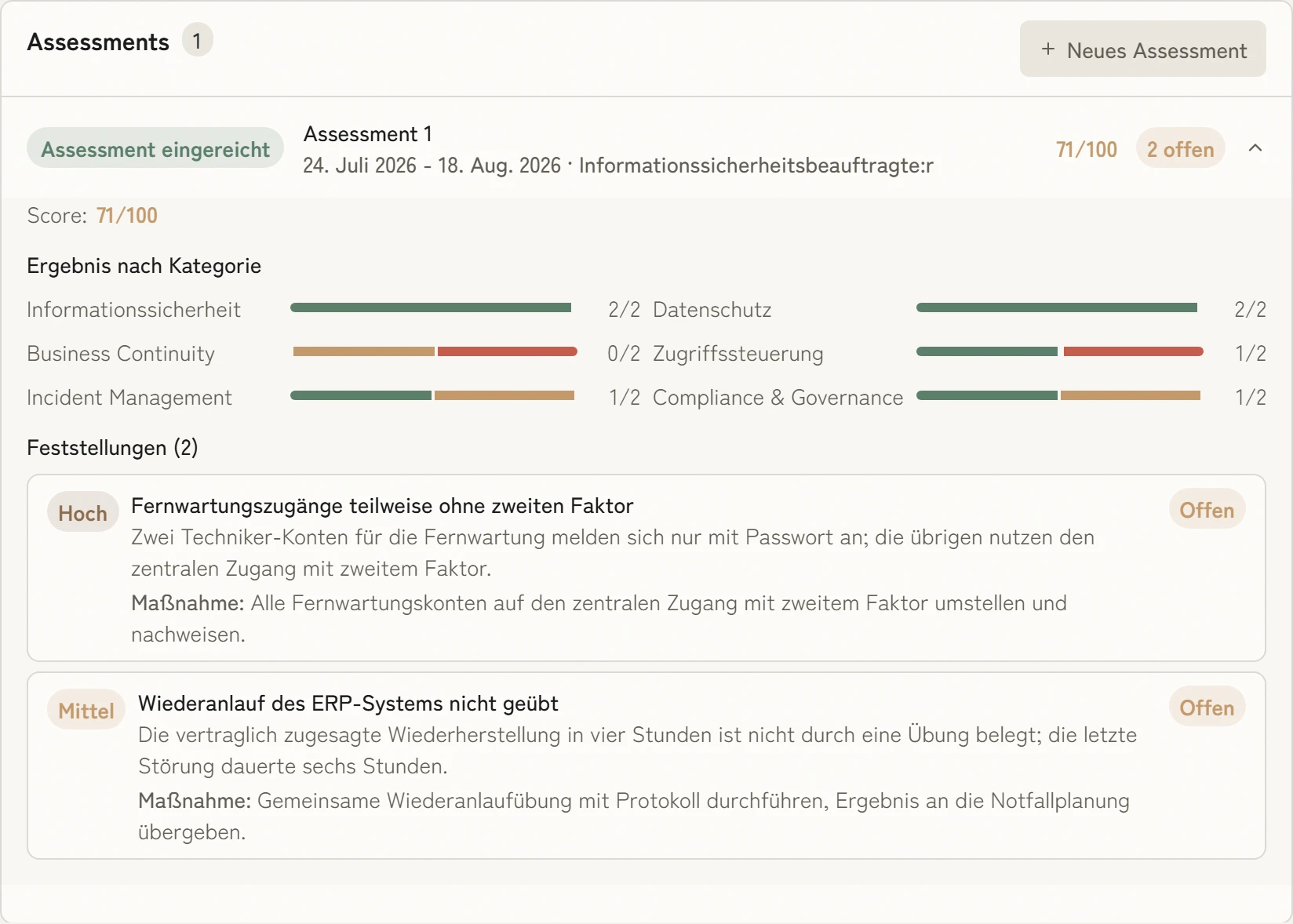Image resolution: width=1293 pixels, height=924 pixels.
Task: Click the 71/100 score in the header row
Action: [1086, 149]
